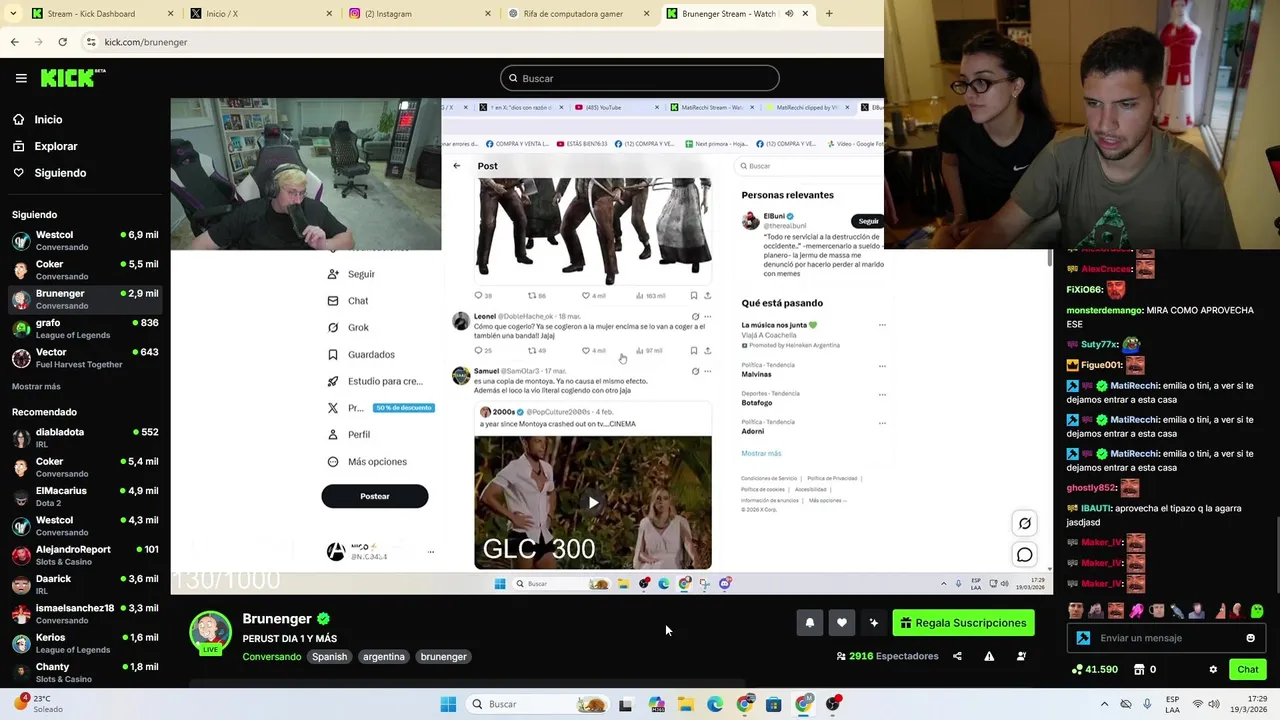Close the Instagram tab
The width and height of the screenshot is (1280, 720).
[x=488, y=14]
